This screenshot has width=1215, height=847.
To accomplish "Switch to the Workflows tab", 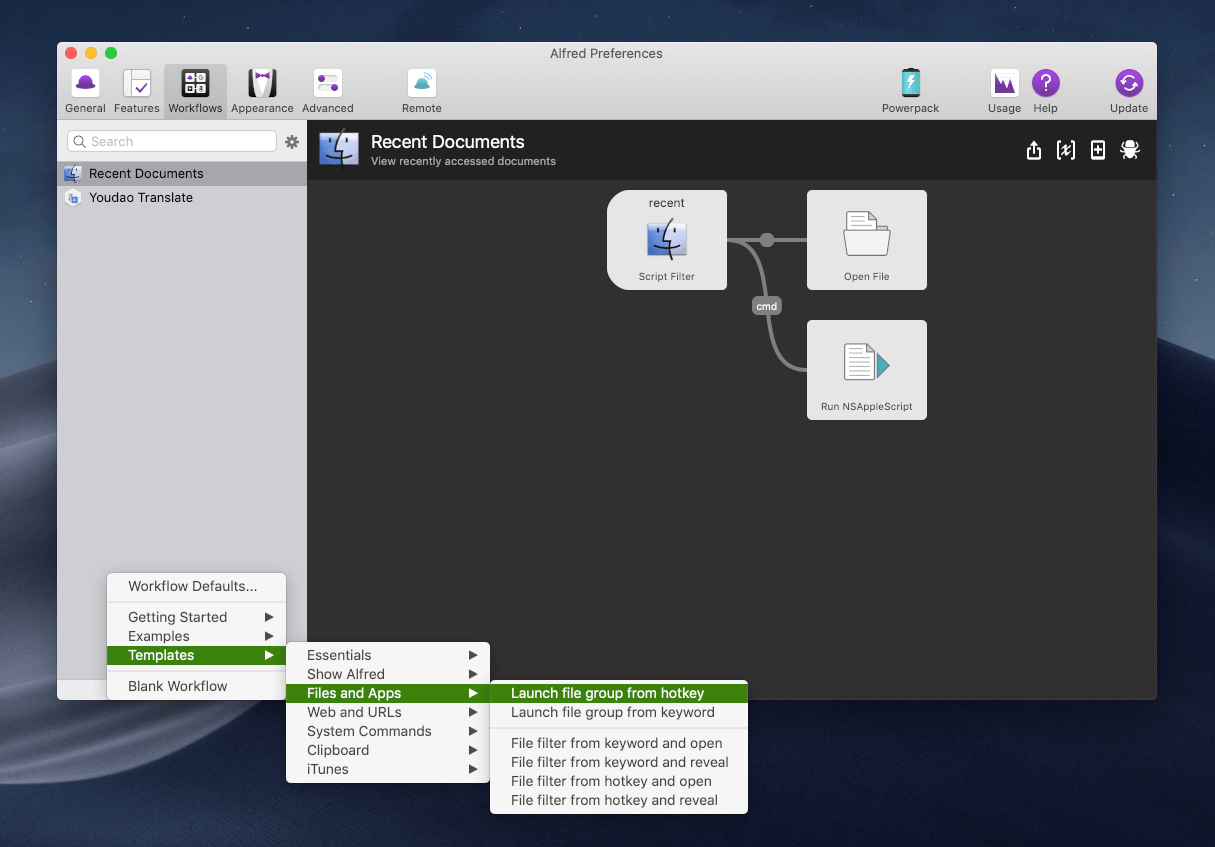I will click(x=195, y=91).
